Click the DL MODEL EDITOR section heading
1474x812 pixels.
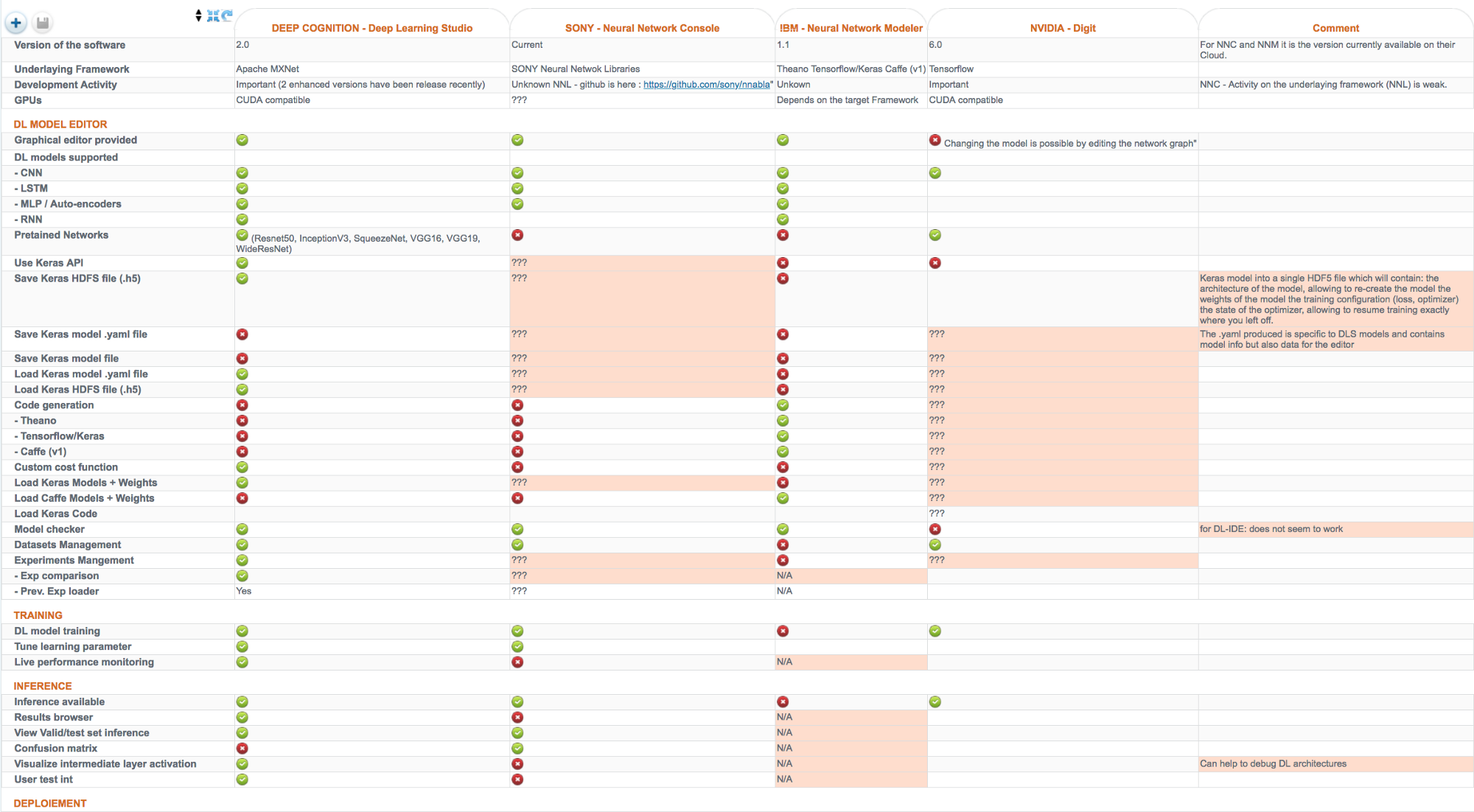tap(60, 125)
